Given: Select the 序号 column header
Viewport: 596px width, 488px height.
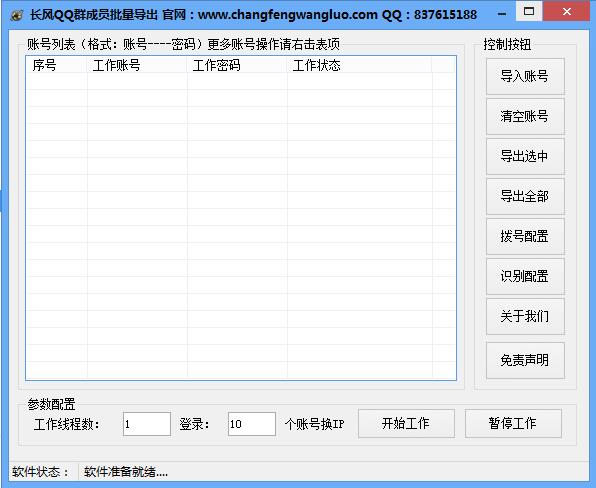Looking at the screenshot, I should tap(57, 65).
